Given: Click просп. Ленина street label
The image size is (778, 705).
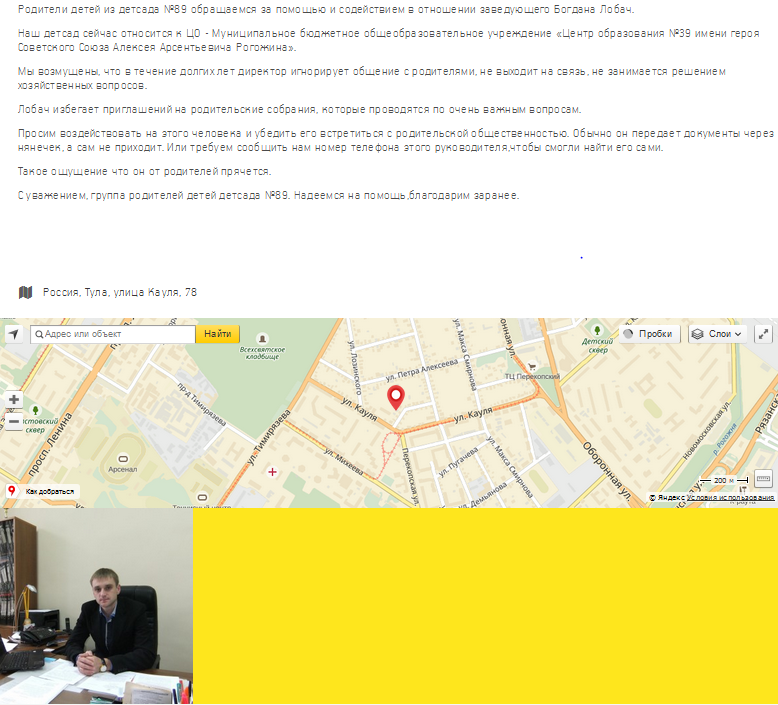Looking at the screenshot, I should pyautogui.click(x=50, y=445).
